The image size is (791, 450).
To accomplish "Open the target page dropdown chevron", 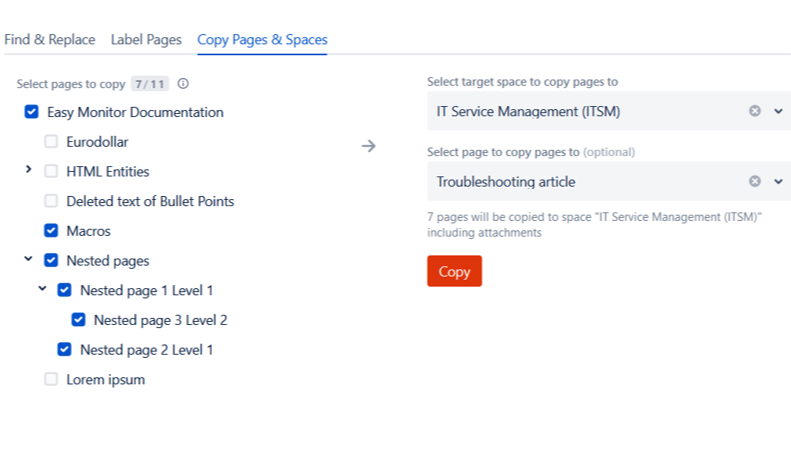I will (x=778, y=181).
